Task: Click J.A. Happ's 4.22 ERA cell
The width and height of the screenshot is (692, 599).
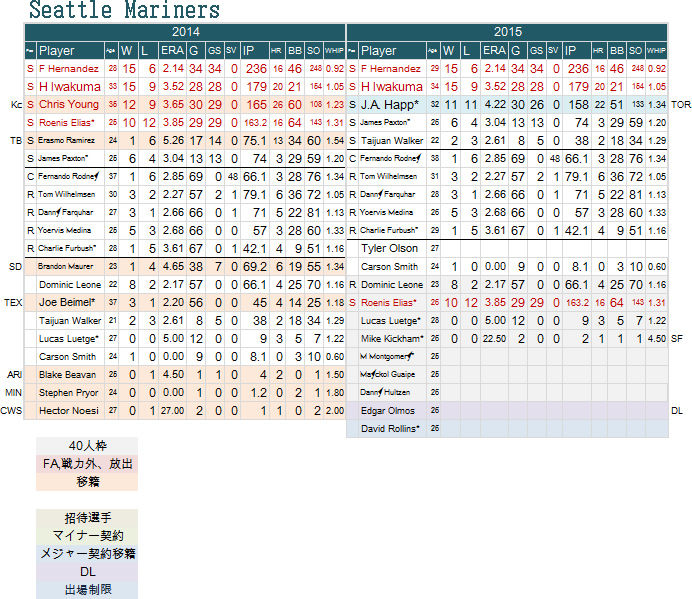Action: coord(494,105)
